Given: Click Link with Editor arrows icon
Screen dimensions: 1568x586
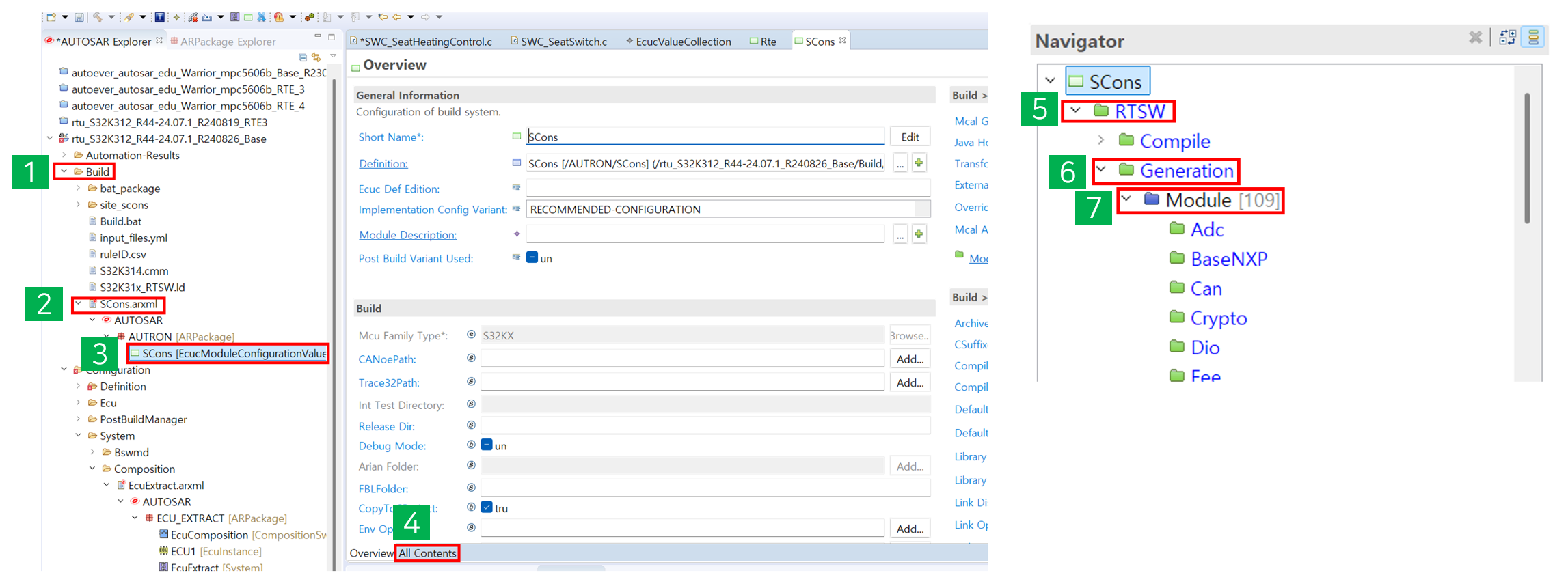Looking at the screenshot, I should click(x=316, y=57).
